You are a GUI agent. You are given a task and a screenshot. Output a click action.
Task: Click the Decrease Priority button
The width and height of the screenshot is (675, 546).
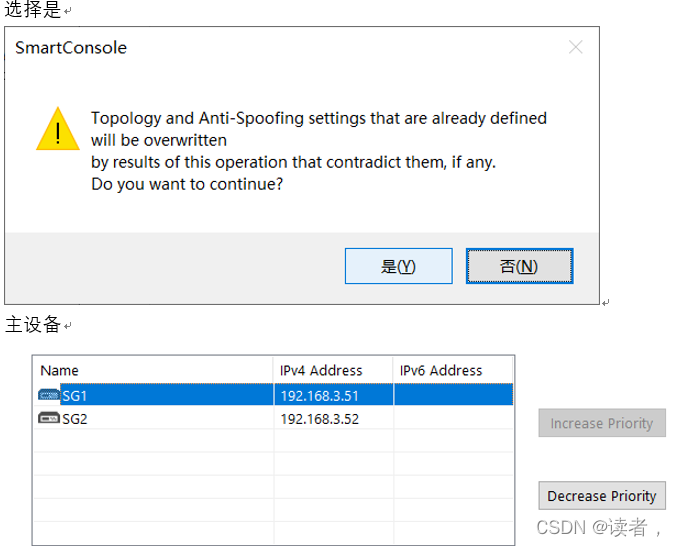coord(602,496)
